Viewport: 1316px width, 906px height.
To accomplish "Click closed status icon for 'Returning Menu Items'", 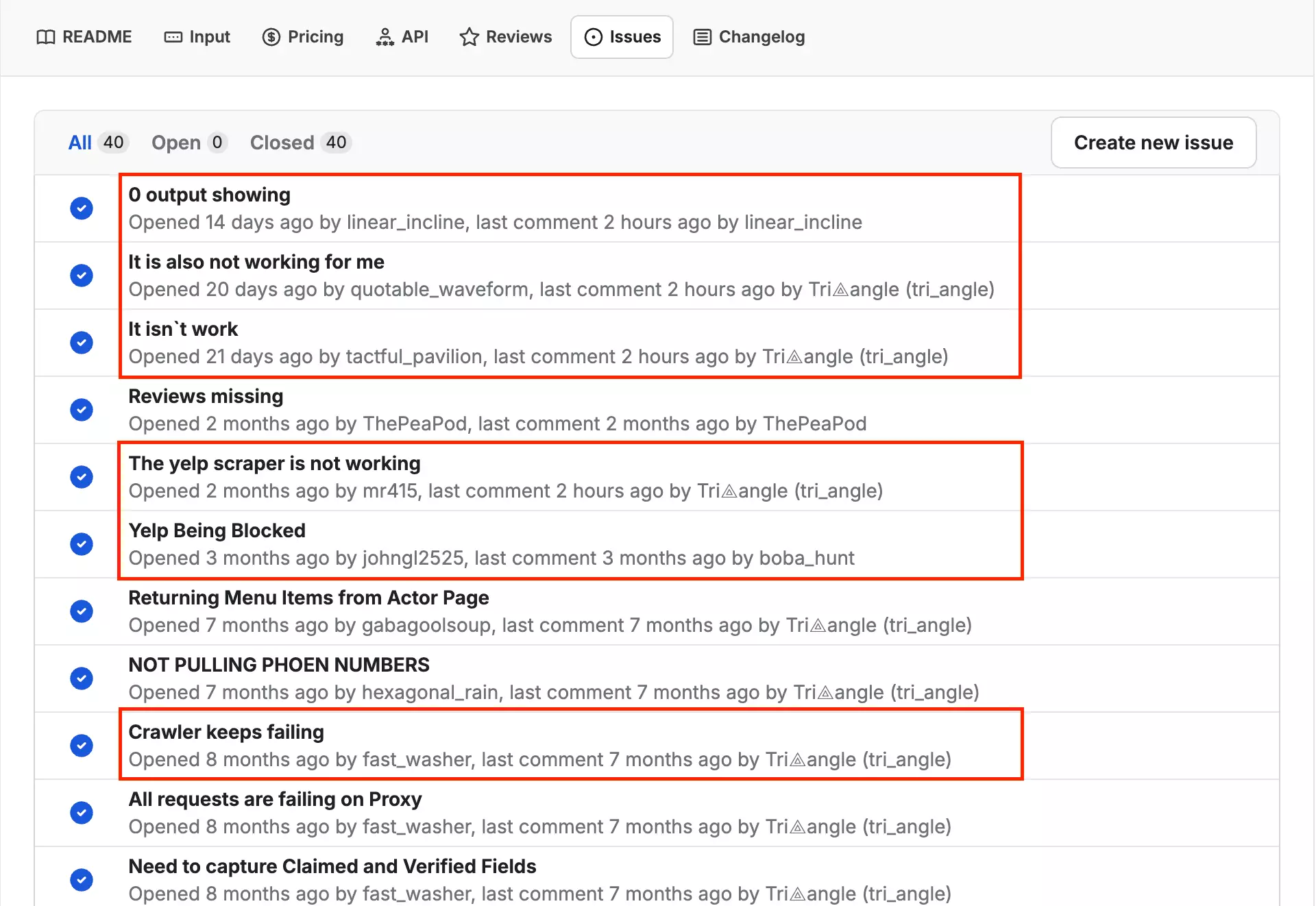I will 82,611.
